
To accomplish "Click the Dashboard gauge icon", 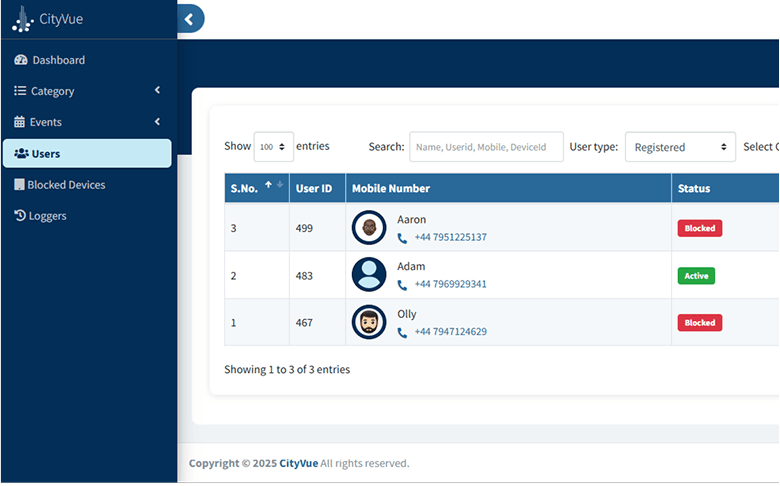I will 21,60.
